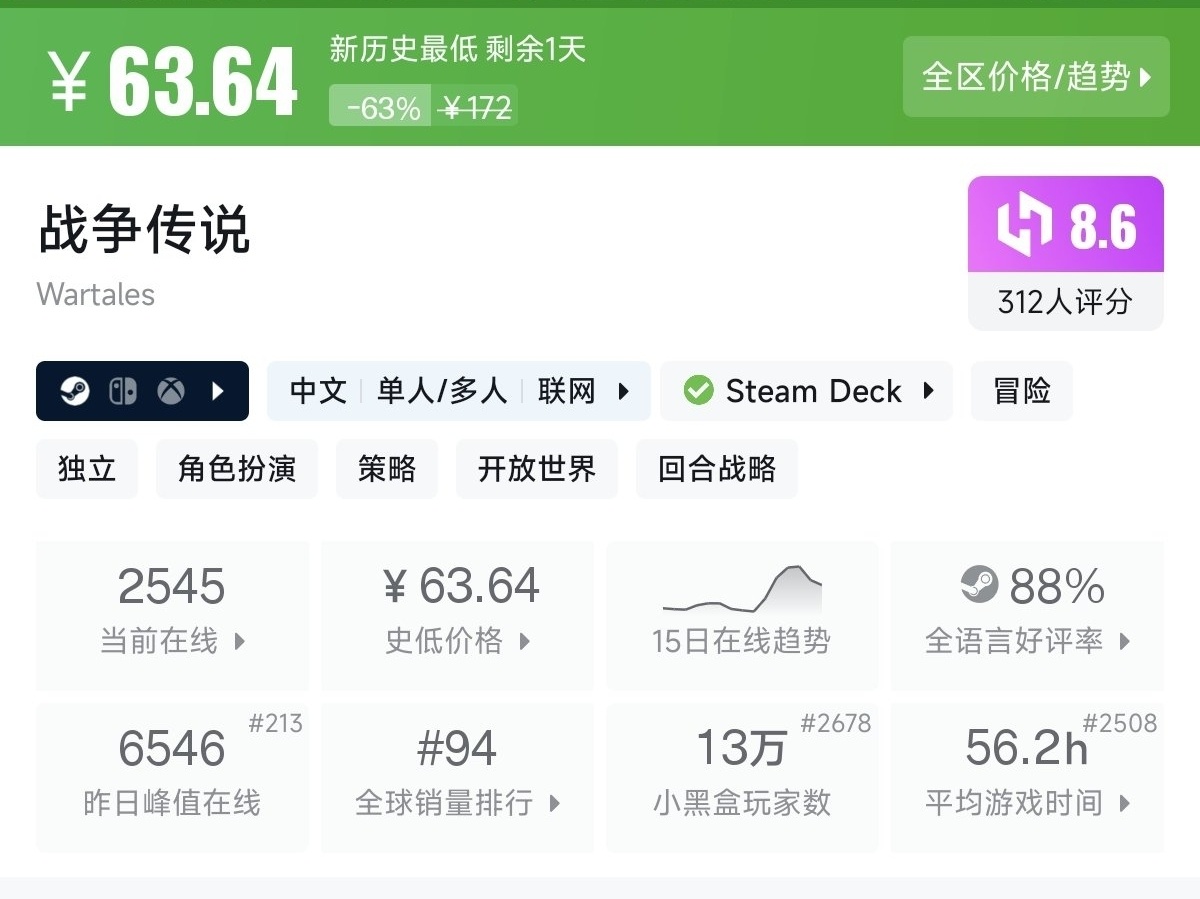Screen dimensions: 1200x899
Task: Click the yen symbol of current price
Action: tap(68, 83)
